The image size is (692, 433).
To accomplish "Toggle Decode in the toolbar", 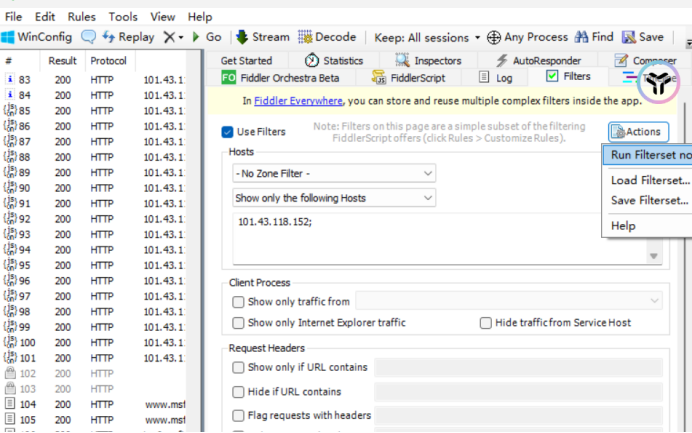I will click(327, 37).
